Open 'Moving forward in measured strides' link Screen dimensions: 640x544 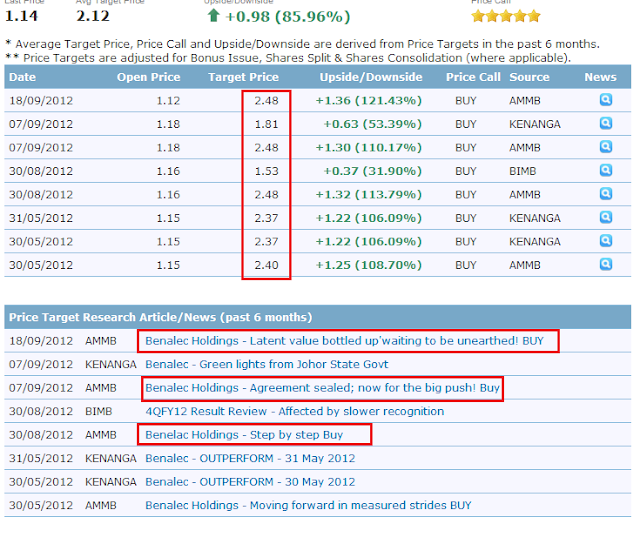[x=308, y=505]
